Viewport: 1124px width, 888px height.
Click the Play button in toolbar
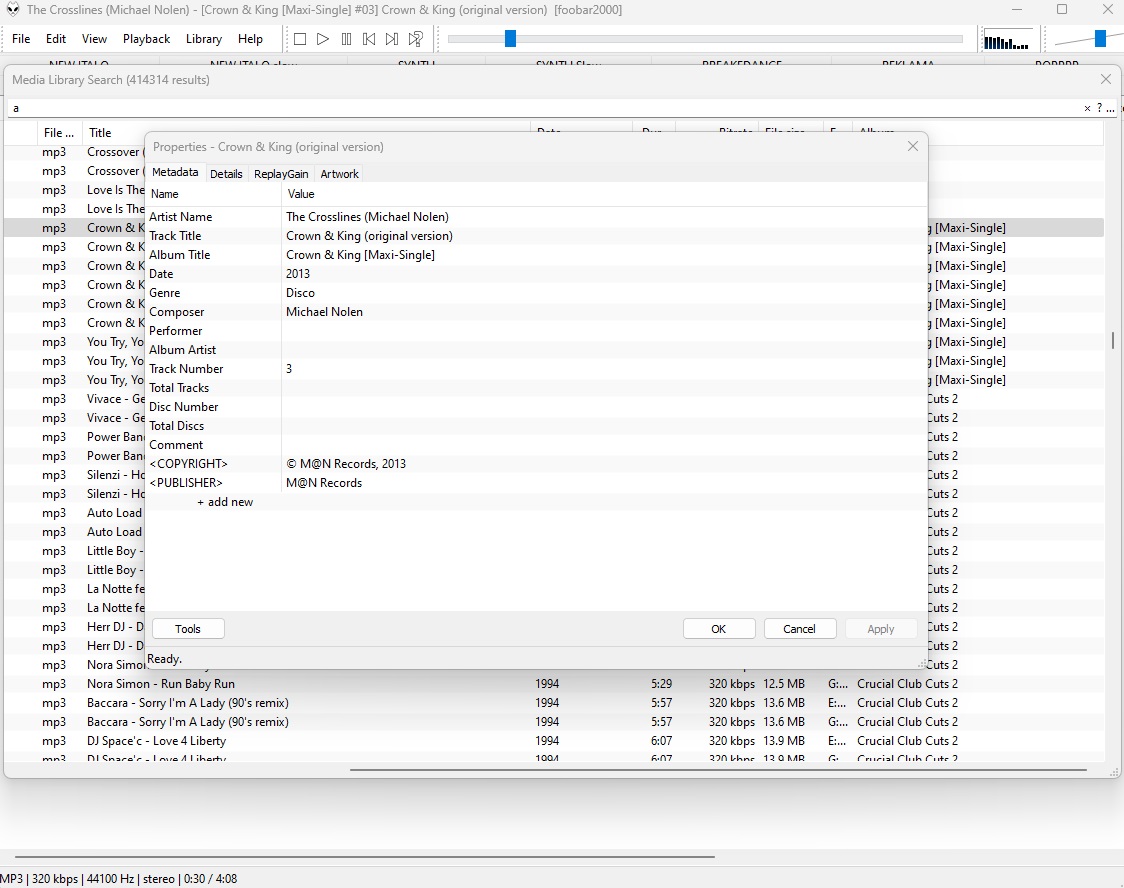coord(322,39)
